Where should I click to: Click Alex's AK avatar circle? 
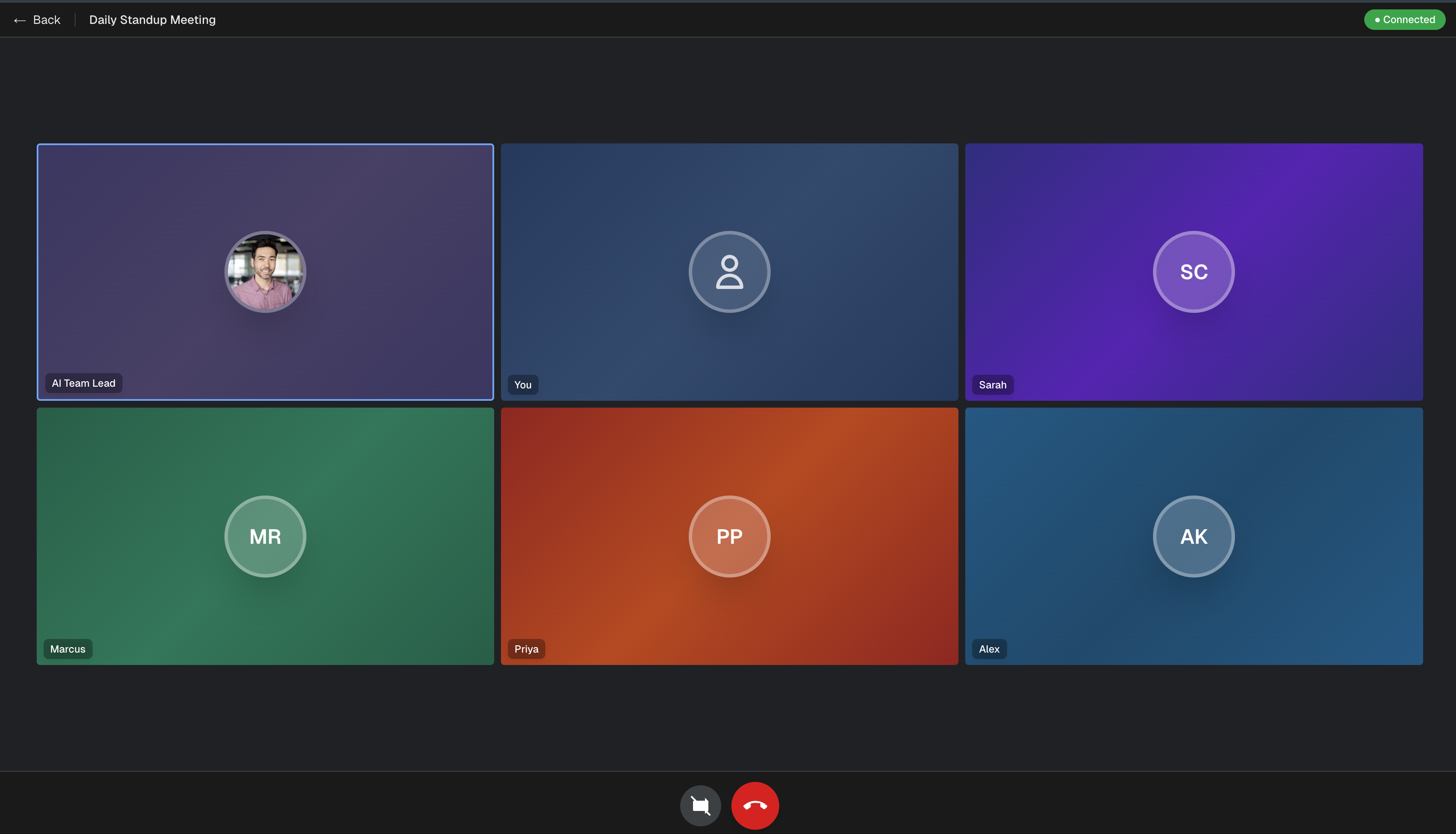[x=1194, y=536]
